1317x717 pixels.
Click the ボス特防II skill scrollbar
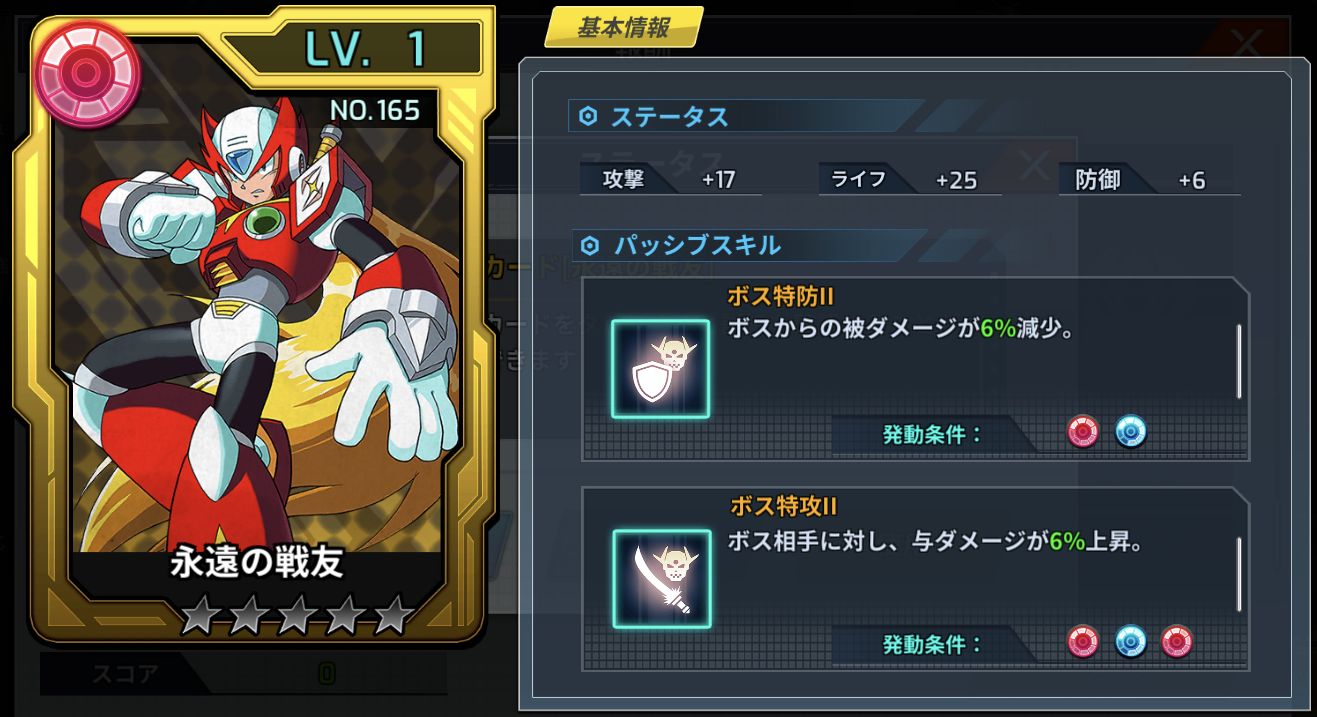[x=1239, y=361]
